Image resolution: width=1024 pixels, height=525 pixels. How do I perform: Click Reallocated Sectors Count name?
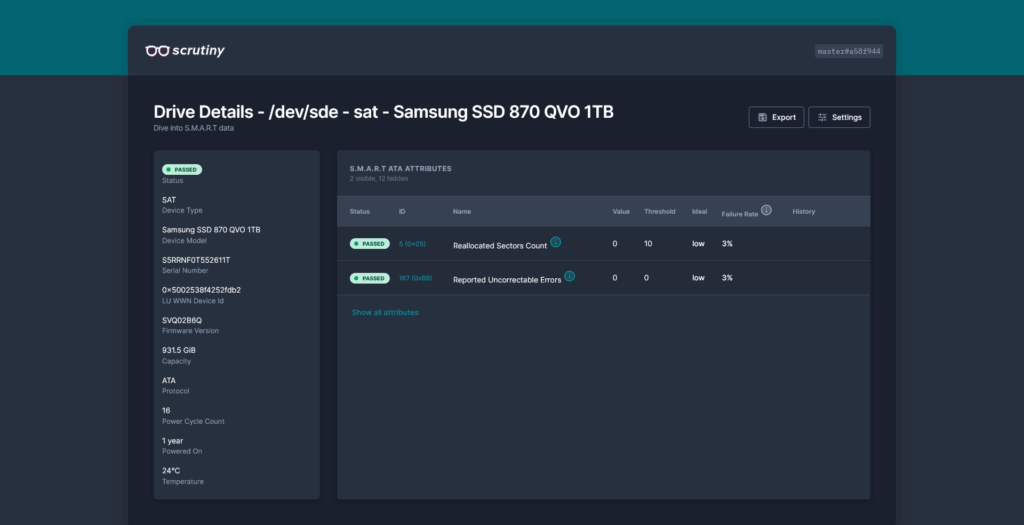(x=500, y=246)
